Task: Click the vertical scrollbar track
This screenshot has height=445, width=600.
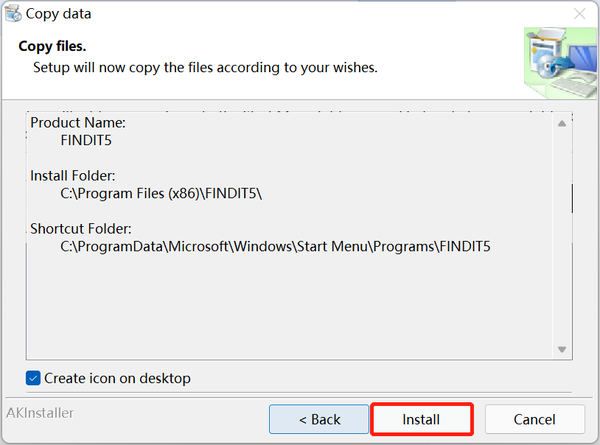Action: point(563,270)
